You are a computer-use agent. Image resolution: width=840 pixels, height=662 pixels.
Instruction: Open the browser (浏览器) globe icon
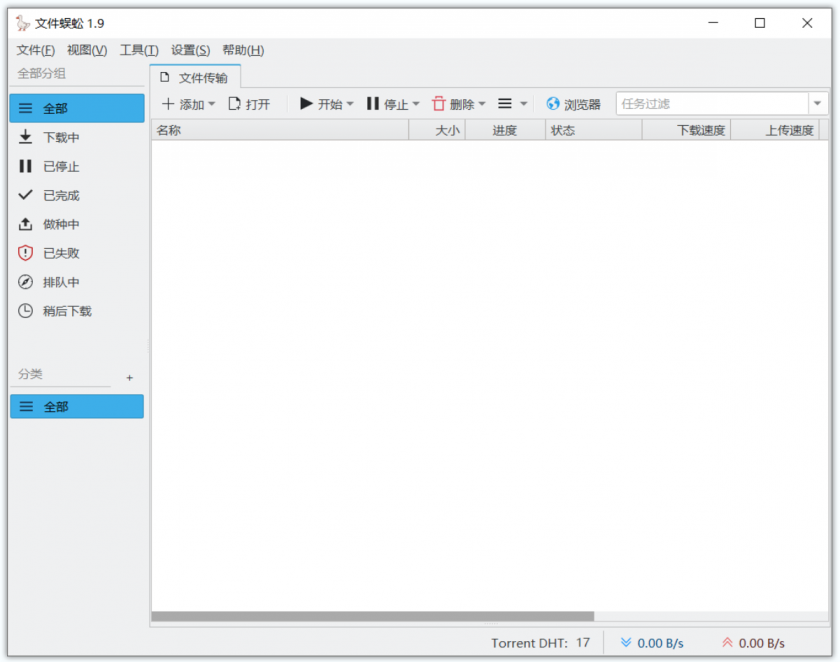point(553,104)
